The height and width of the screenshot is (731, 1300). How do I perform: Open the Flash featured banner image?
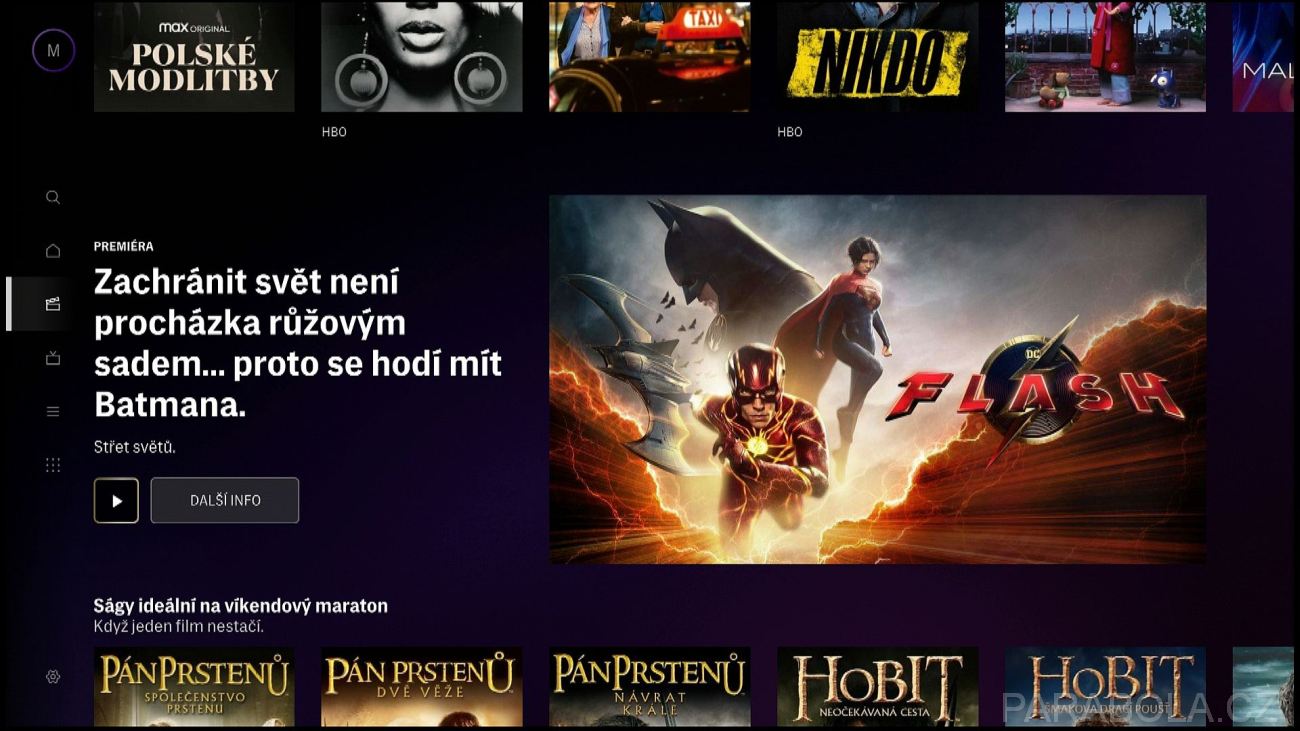(x=877, y=379)
